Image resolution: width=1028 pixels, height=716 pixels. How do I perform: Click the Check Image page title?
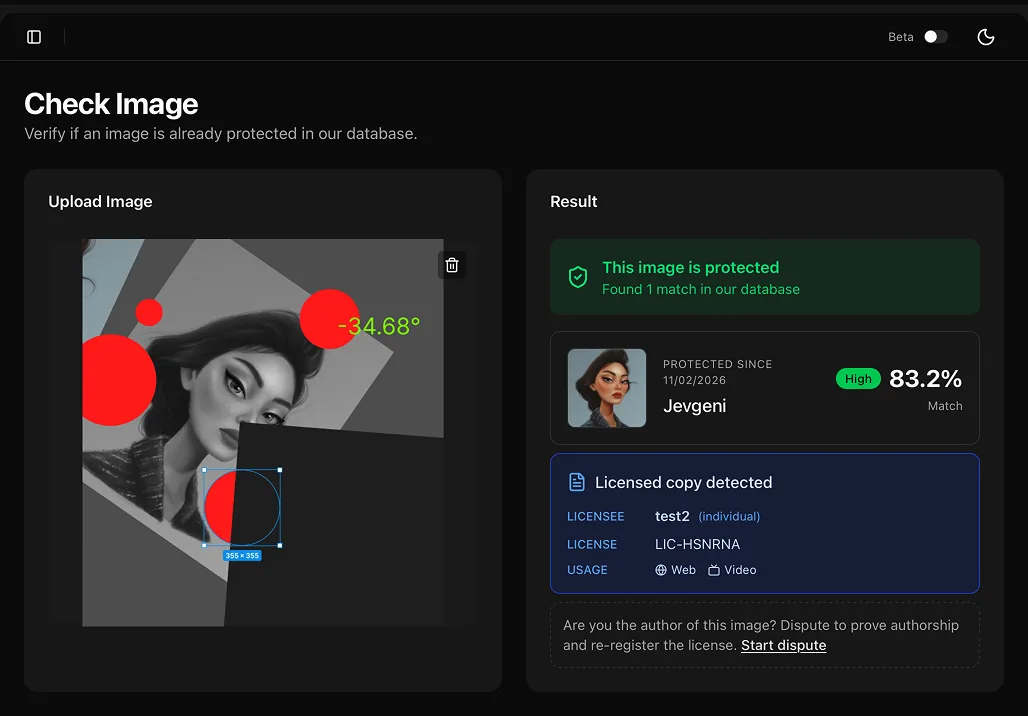point(111,104)
